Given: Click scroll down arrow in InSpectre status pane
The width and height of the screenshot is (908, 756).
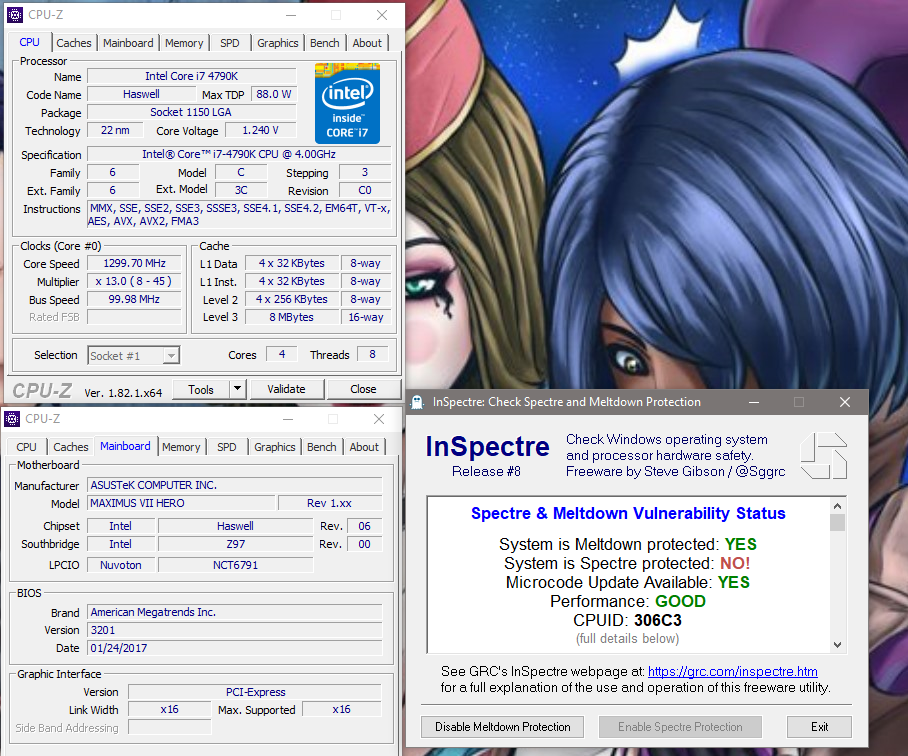Looking at the screenshot, I should pos(837,644).
